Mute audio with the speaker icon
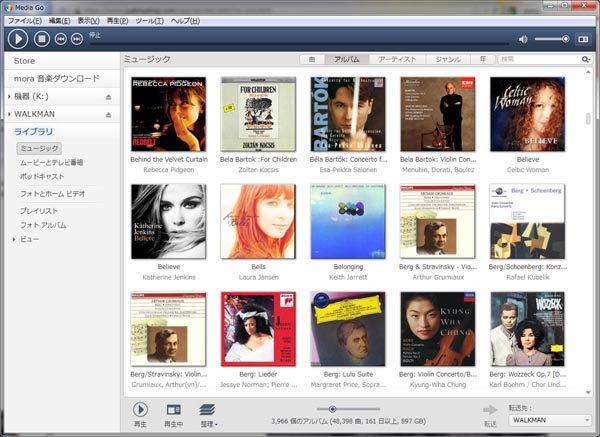Screen dimensions: 600x437 (x=523, y=39)
